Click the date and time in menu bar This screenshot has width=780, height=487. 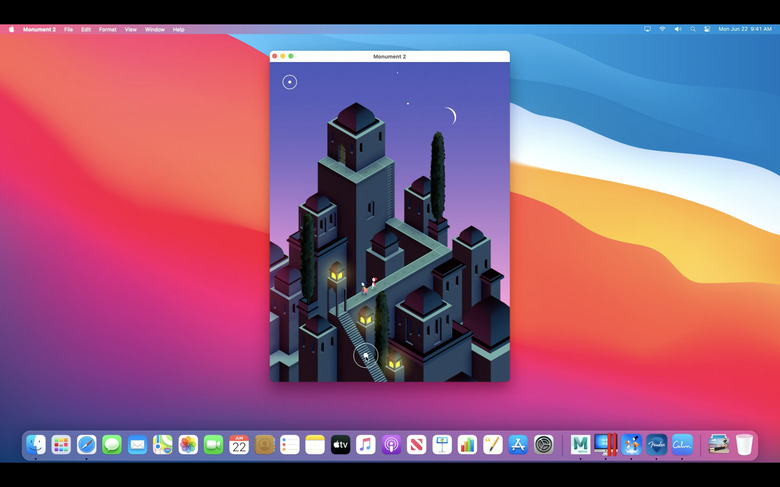point(745,29)
